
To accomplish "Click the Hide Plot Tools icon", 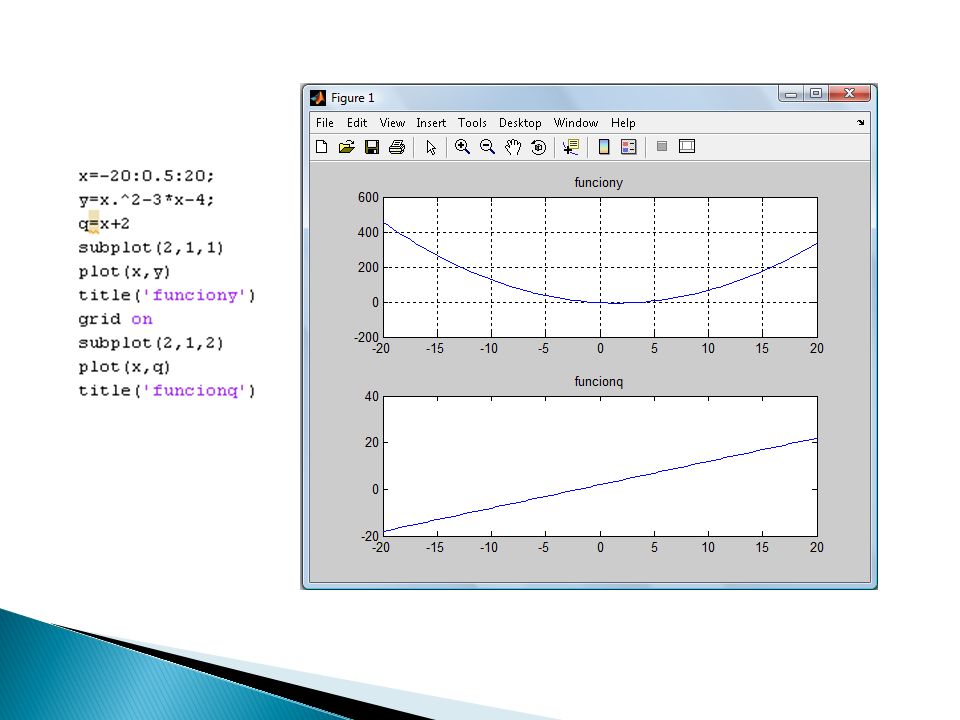I will point(661,146).
